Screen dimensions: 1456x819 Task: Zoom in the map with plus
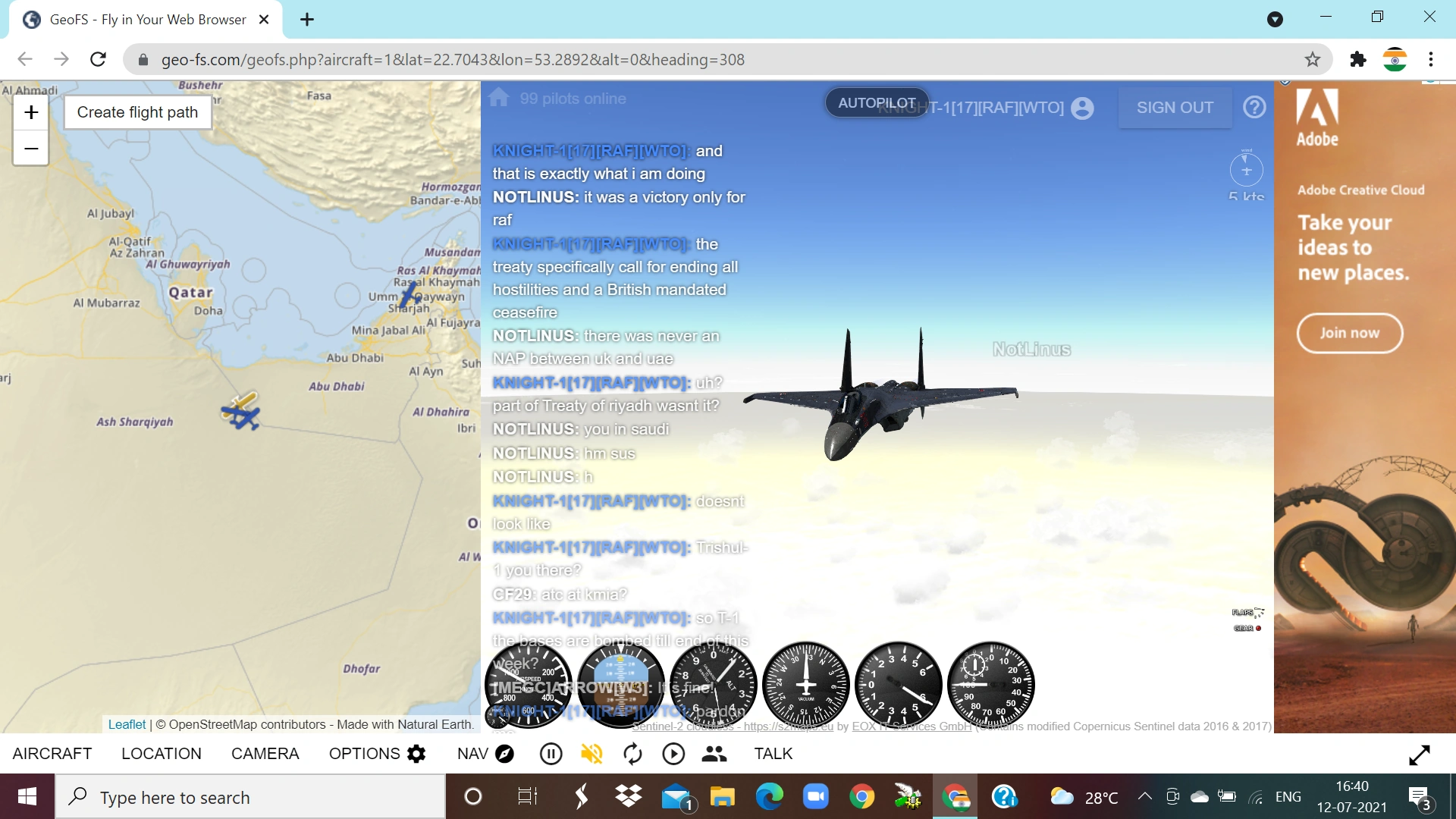coord(31,112)
